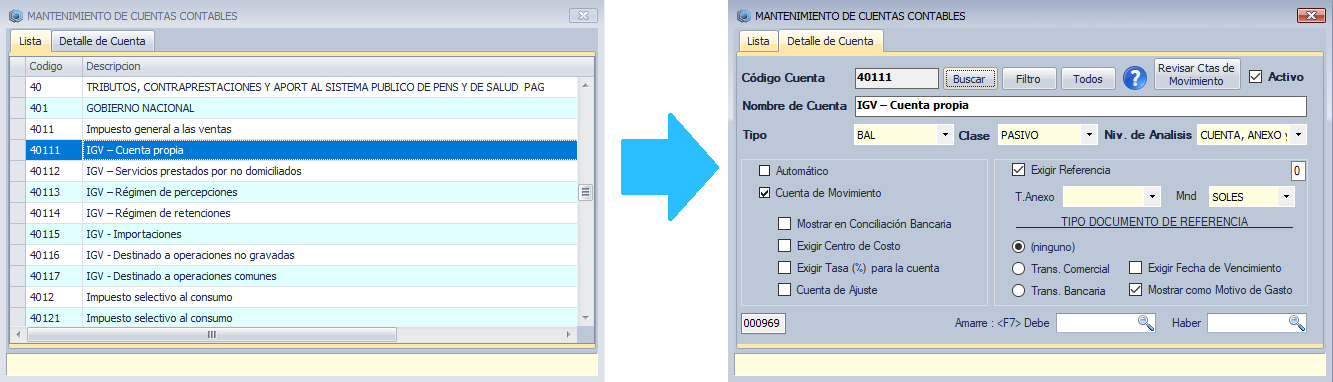The width and height of the screenshot is (1333, 382).
Task: Enable the Automático checkbox
Action: pyautogui.click(x=766, y=171)
